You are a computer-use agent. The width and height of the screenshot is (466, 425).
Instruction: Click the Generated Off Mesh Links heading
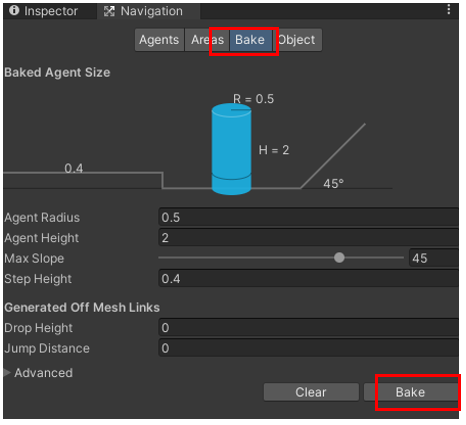[x=82, y=308]
